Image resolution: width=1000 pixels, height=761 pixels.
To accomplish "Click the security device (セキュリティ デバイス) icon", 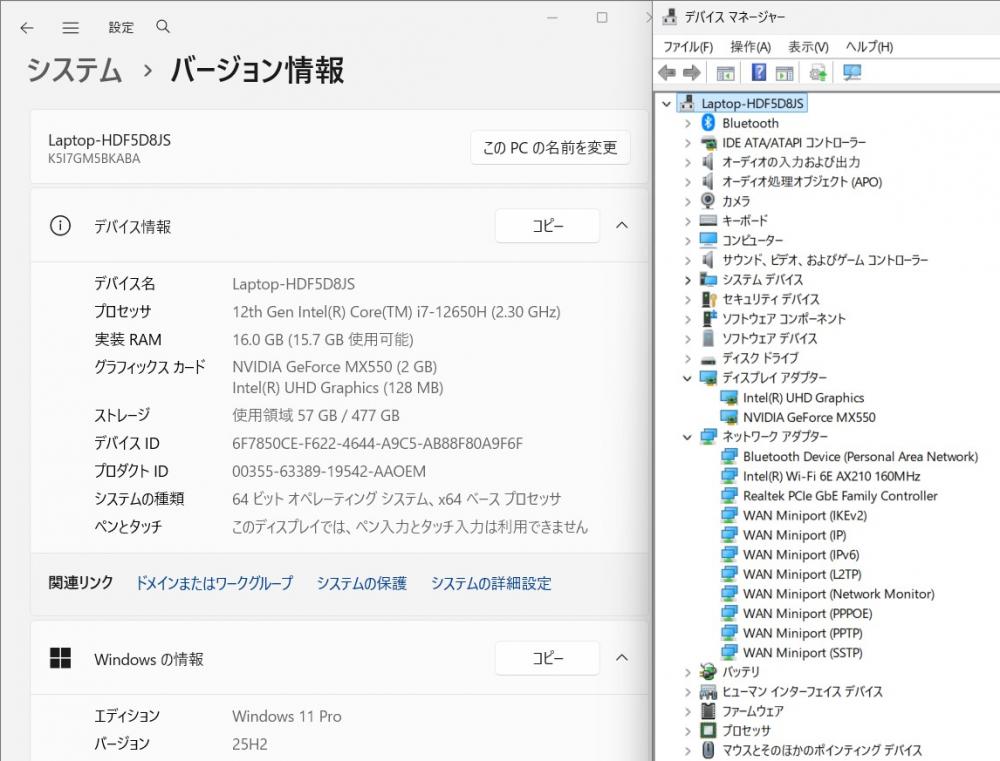I will click(x=709, y=299).
